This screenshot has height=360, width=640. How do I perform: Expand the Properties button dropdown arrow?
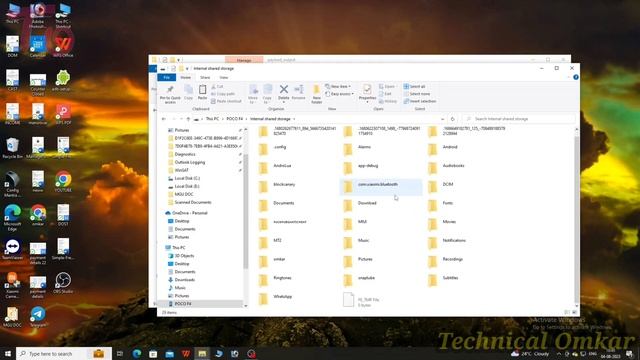(367, 102)
